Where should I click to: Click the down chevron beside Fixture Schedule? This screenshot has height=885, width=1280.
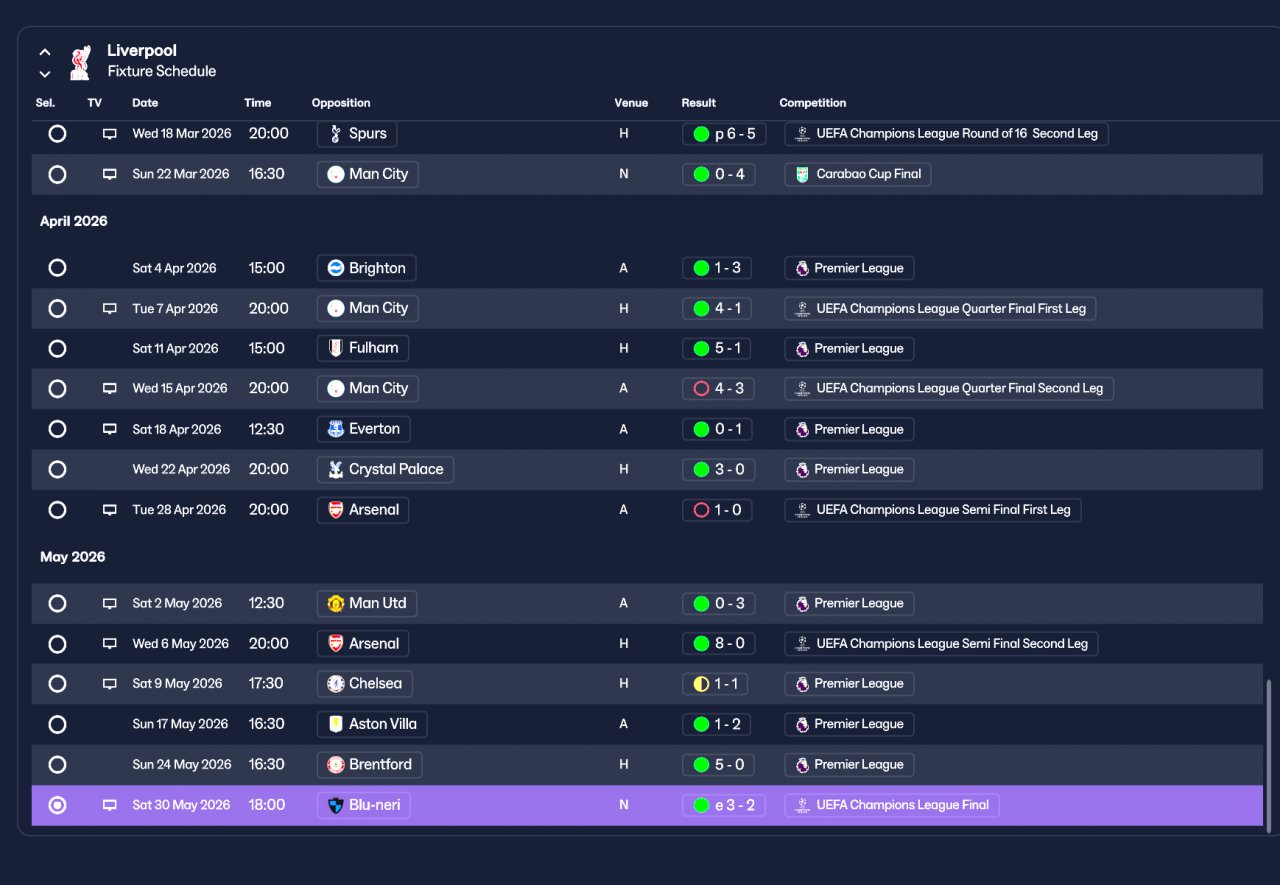(x=45, y=73)
